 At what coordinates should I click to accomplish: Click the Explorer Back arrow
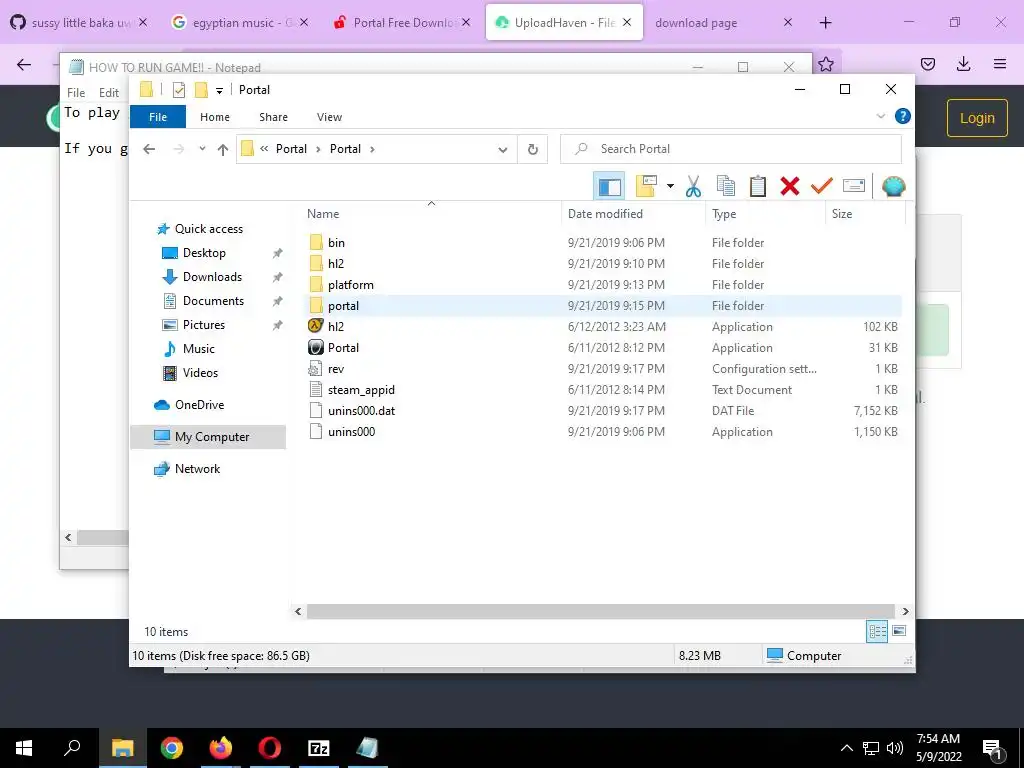(x=149, y=149)
